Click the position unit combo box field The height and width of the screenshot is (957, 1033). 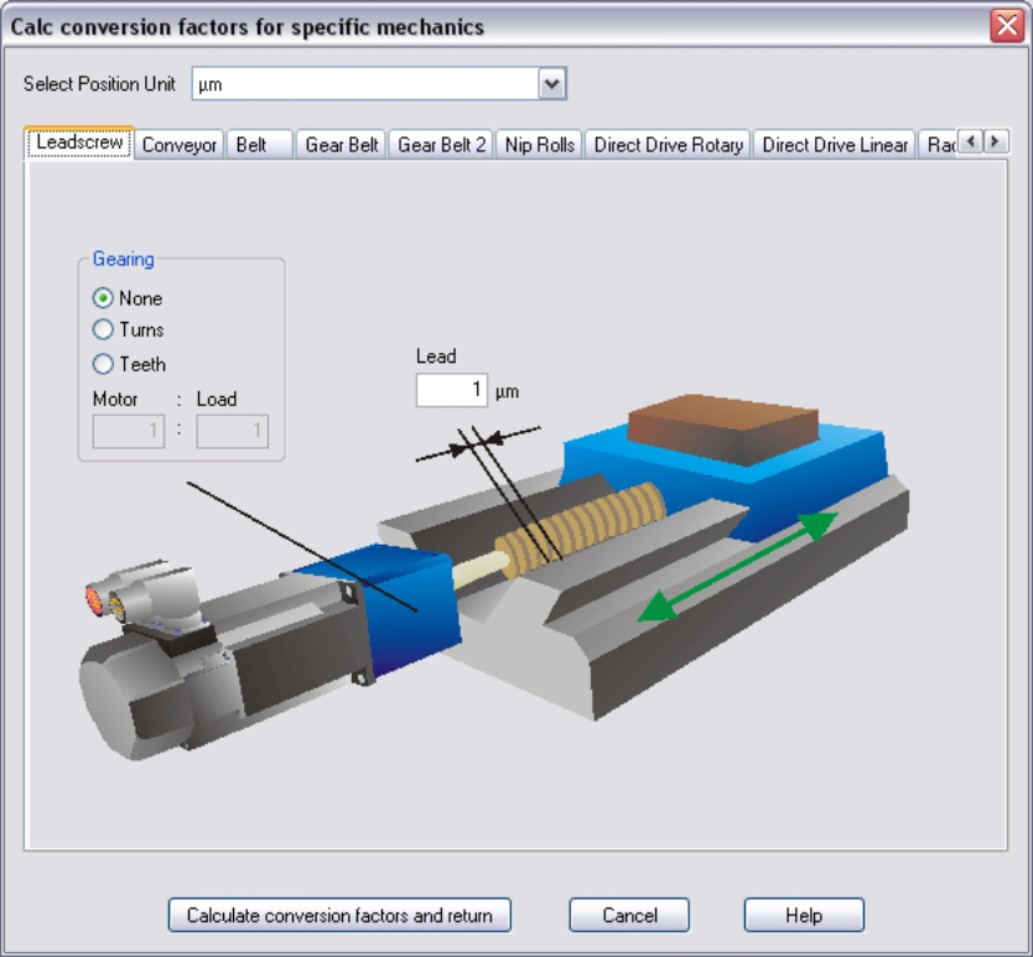click(365, 85)
